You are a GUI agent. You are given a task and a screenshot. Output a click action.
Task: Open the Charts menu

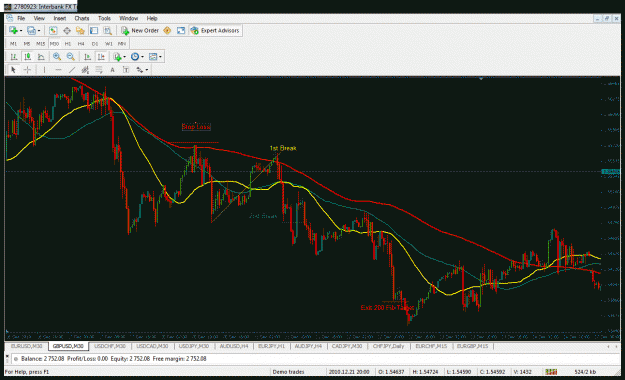coord(82,18)
